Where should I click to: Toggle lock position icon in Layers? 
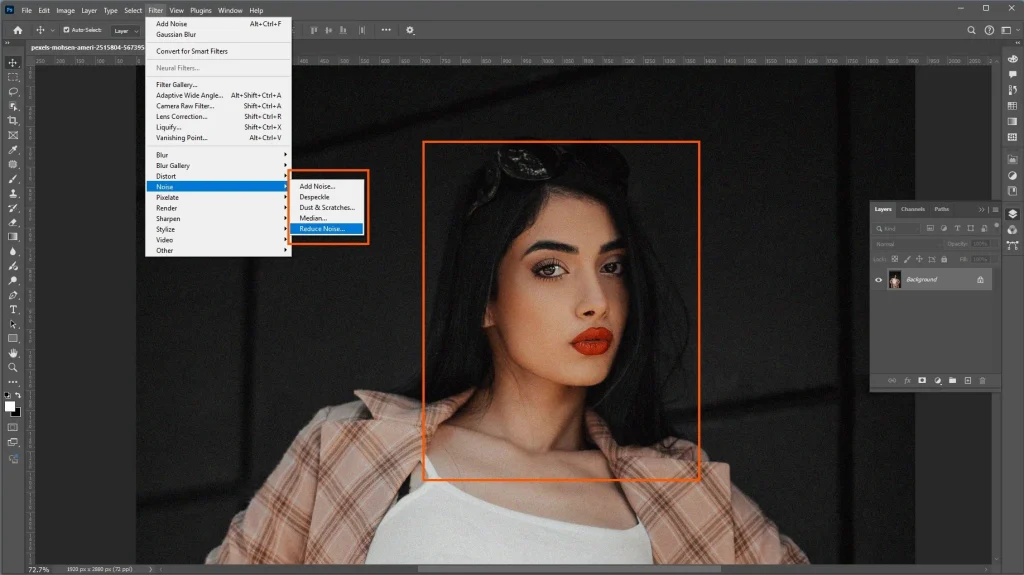coord(920,259)
